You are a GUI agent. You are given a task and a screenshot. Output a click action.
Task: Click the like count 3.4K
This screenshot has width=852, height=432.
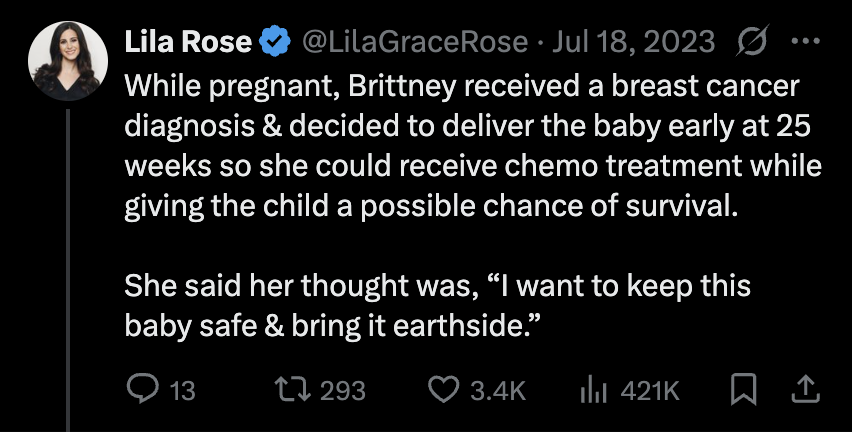[497, 390]
